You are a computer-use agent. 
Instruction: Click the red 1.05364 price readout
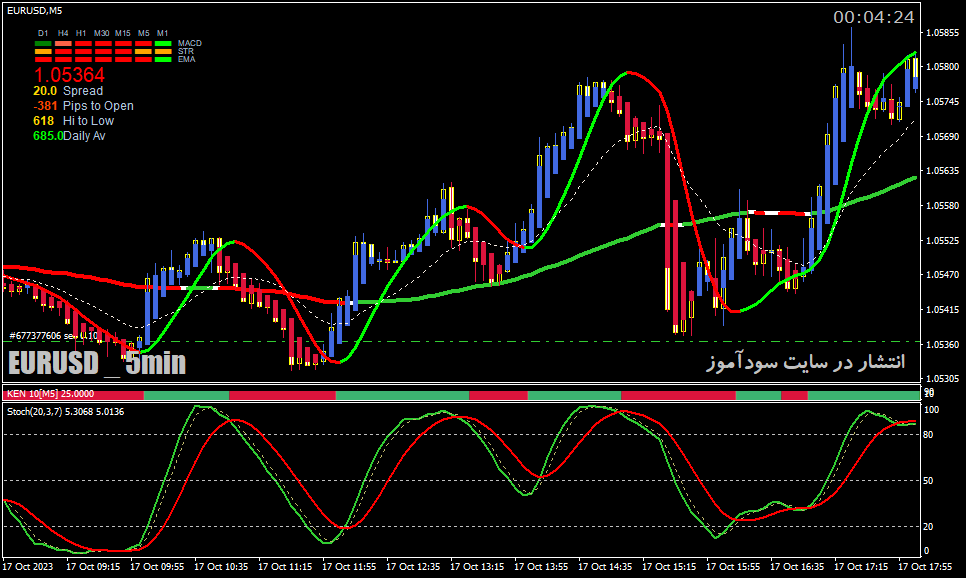[x=69, y=75]
